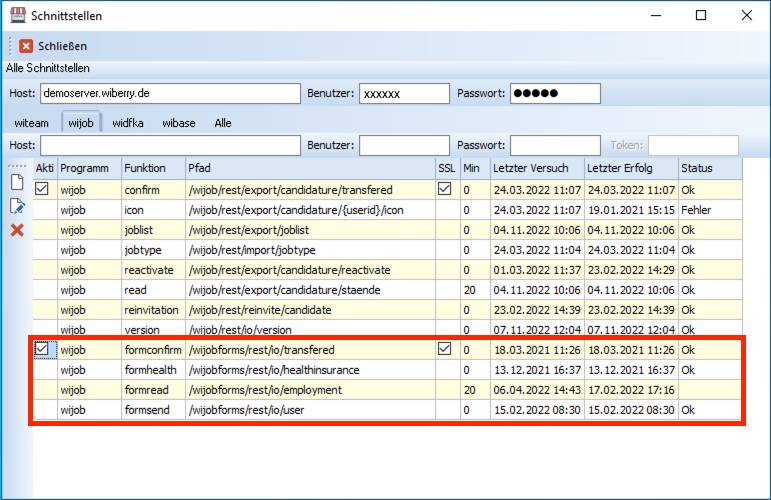Click the top Passwort input field
This screenshot has height=500, width=771.
555,93
